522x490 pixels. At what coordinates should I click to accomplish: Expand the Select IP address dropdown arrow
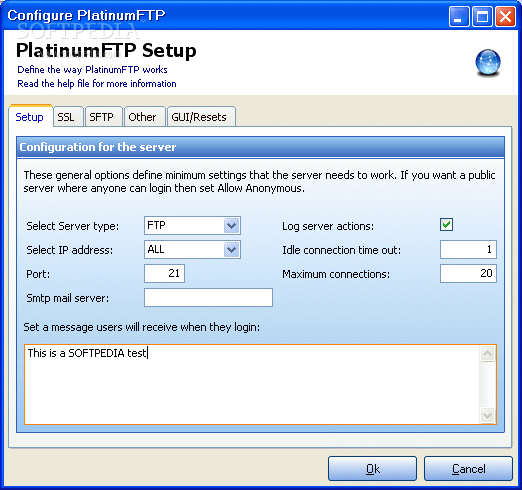click(231, 250)
